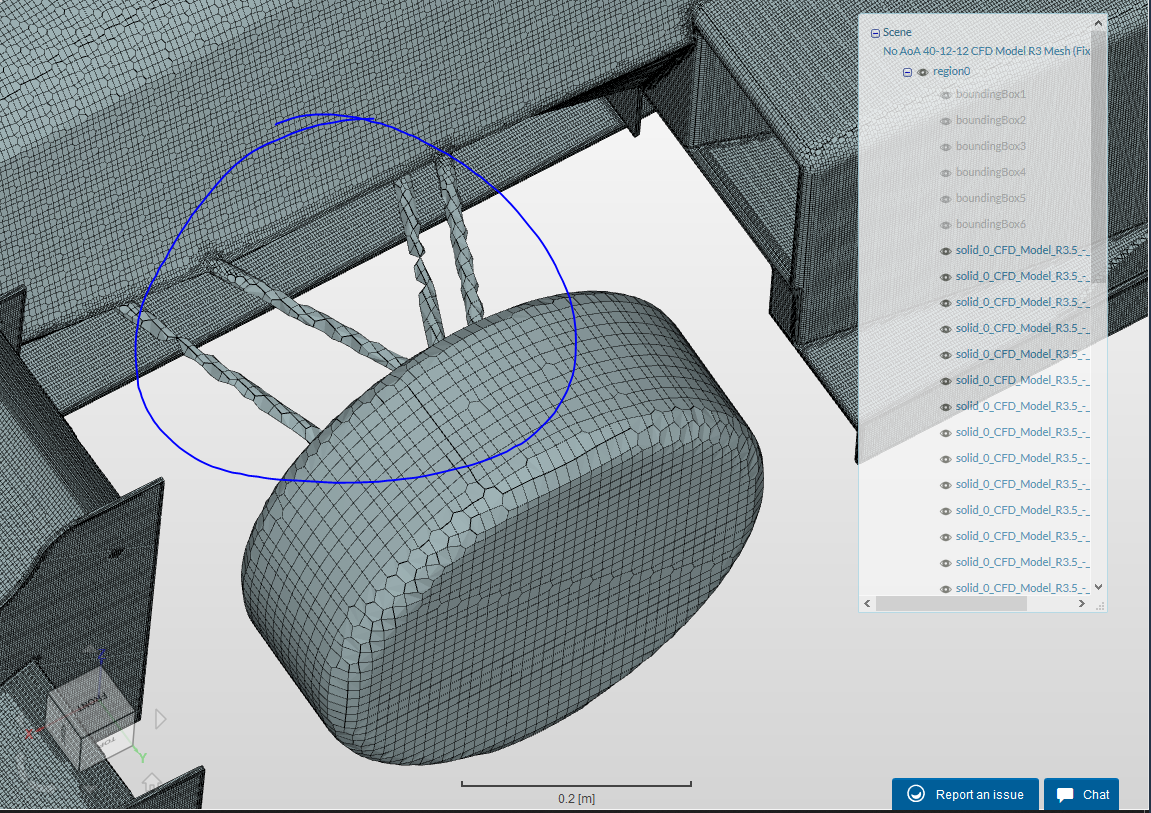The image size is (1151, 813).
Task: Select the No AoA 40-12-12 CFD Model entry
Action: (x=985, y=51)
